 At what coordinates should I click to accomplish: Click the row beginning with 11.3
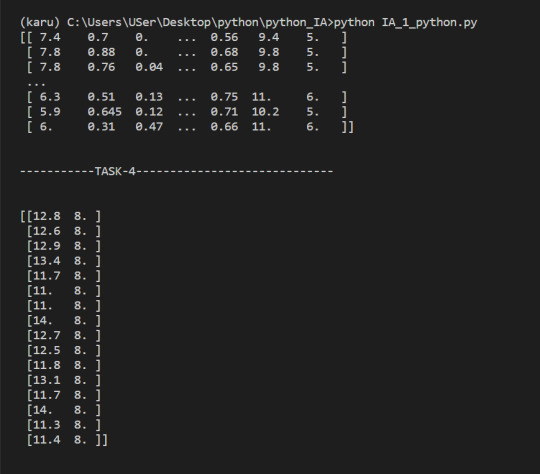[64, 425]
